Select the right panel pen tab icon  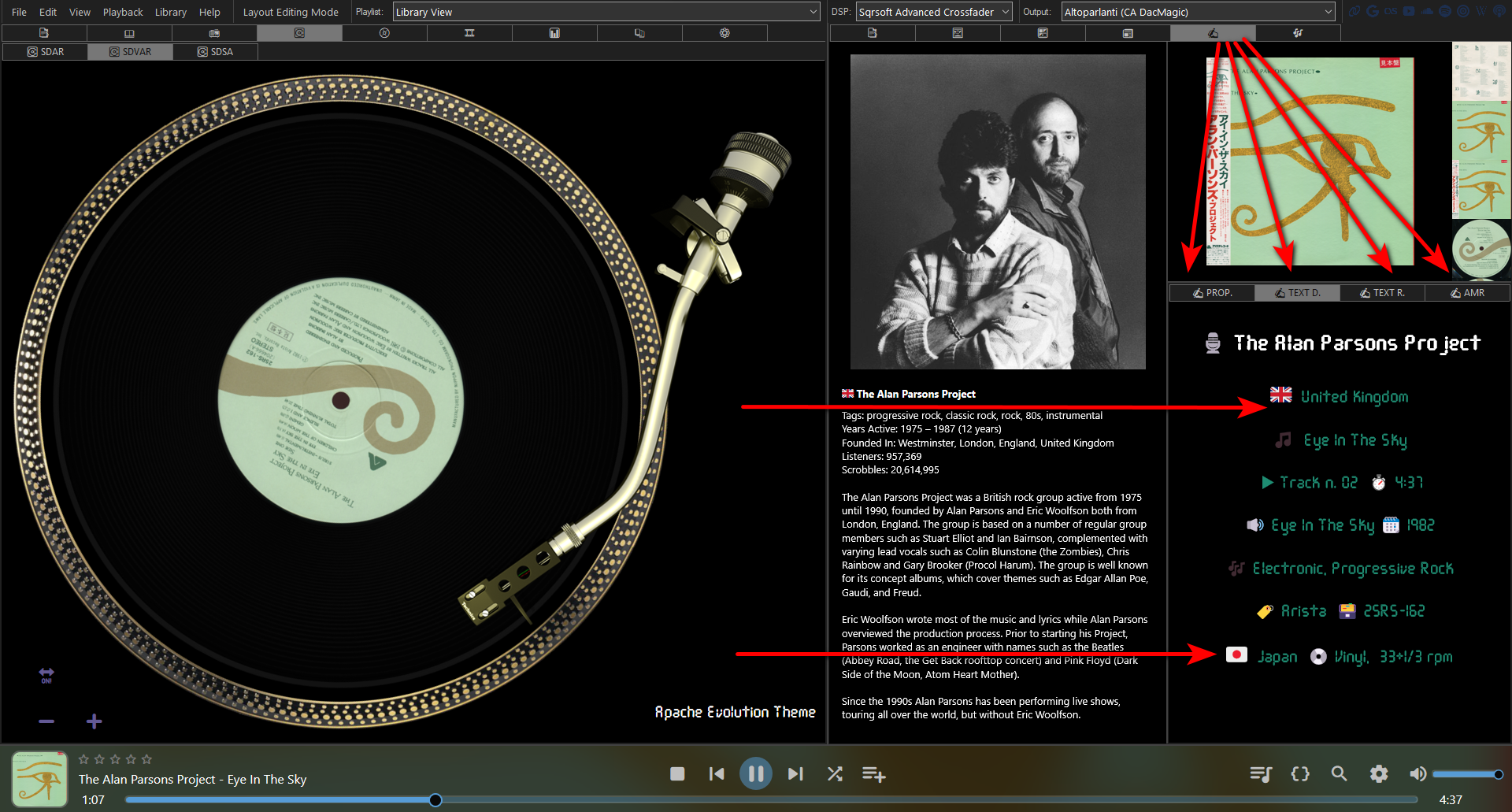click(1213, 33)
